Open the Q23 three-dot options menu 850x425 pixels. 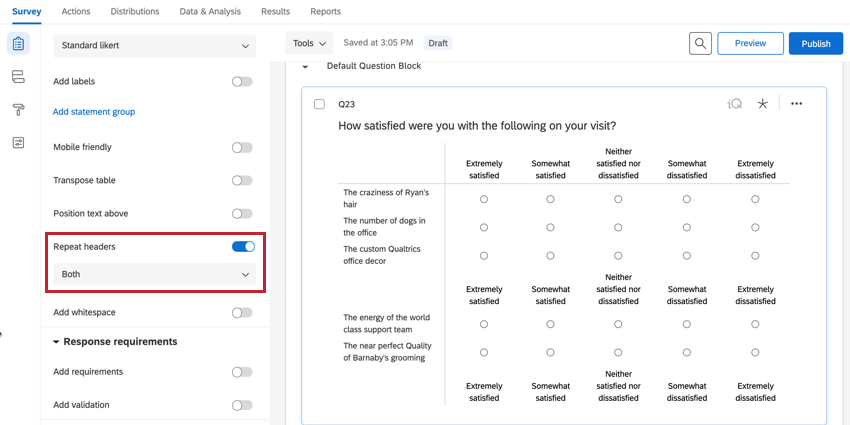pyautogui.click(x=796, y=104)
